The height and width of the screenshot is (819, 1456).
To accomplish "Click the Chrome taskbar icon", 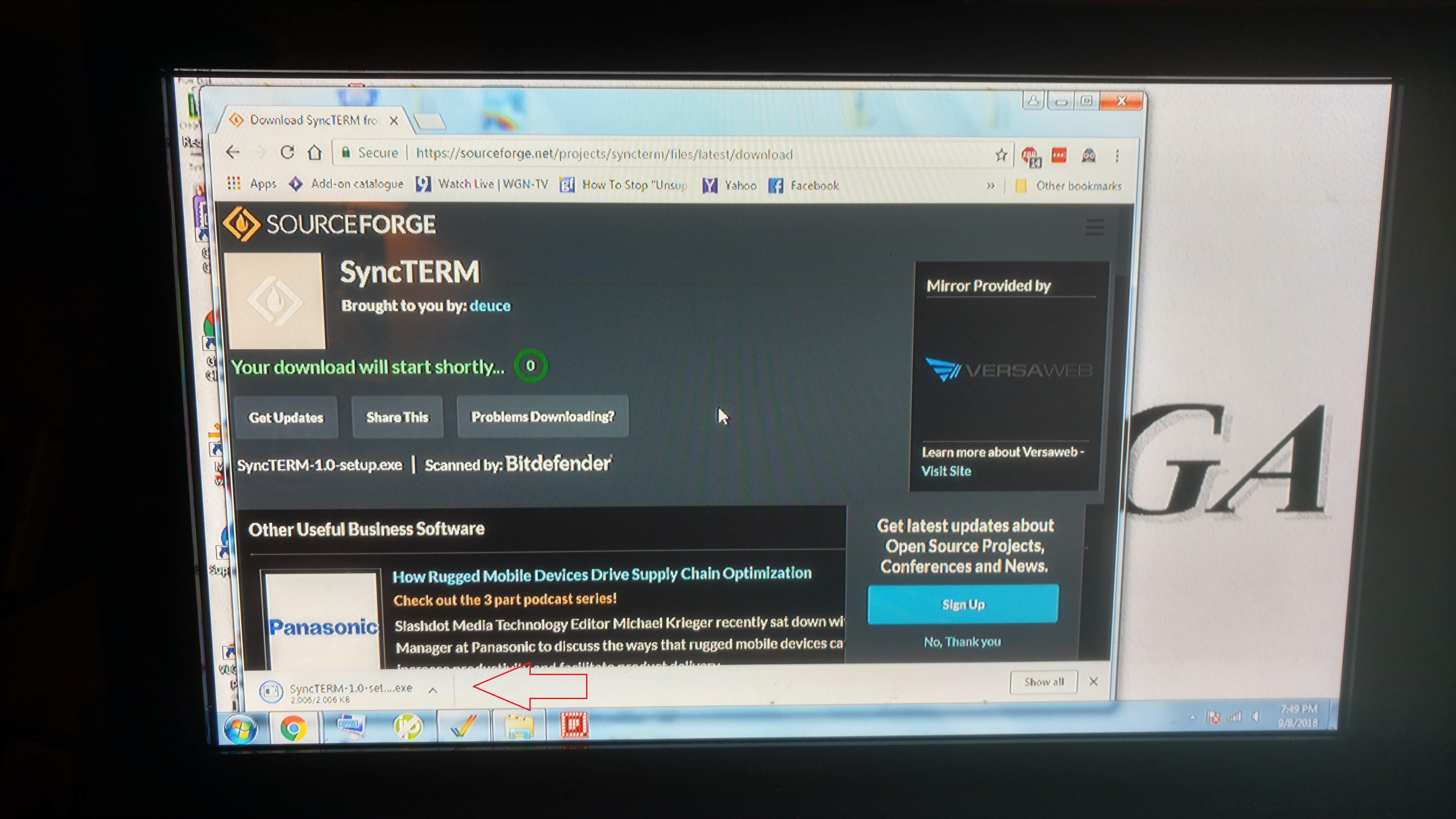I will [x=293, y=727].
